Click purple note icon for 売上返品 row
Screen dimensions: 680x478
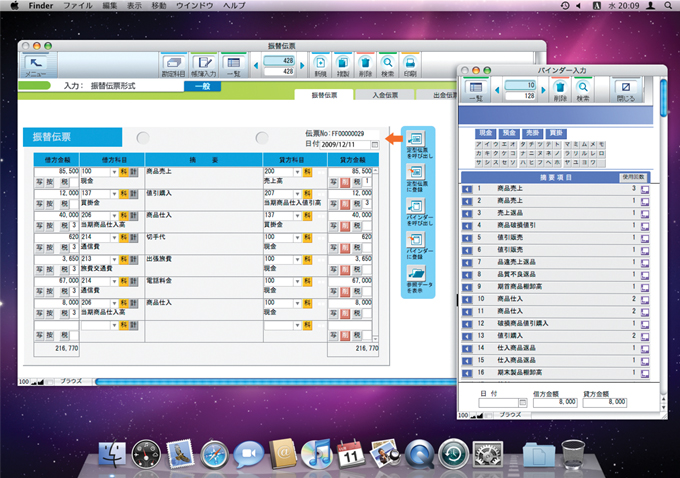tap(645, 214)
